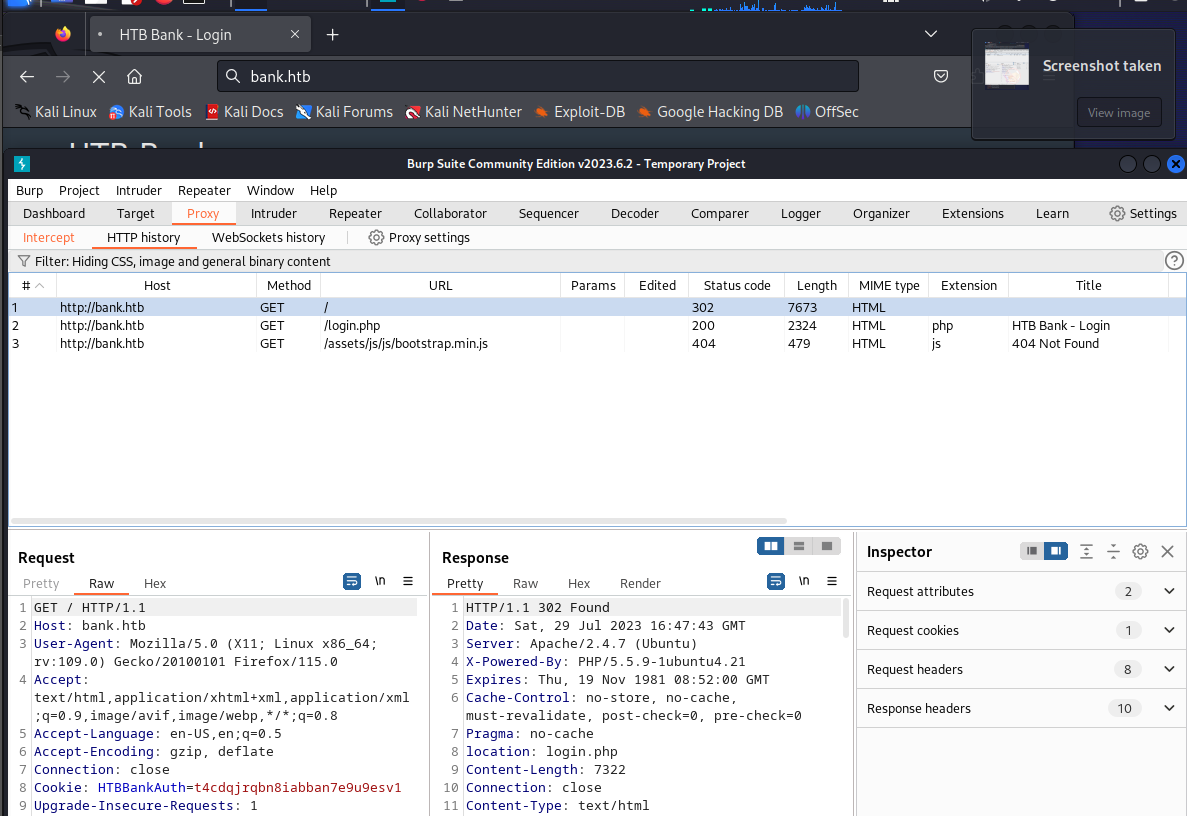
Task: Open the Kali NetHunter bookmark
Action: click(x=463, y=112)
